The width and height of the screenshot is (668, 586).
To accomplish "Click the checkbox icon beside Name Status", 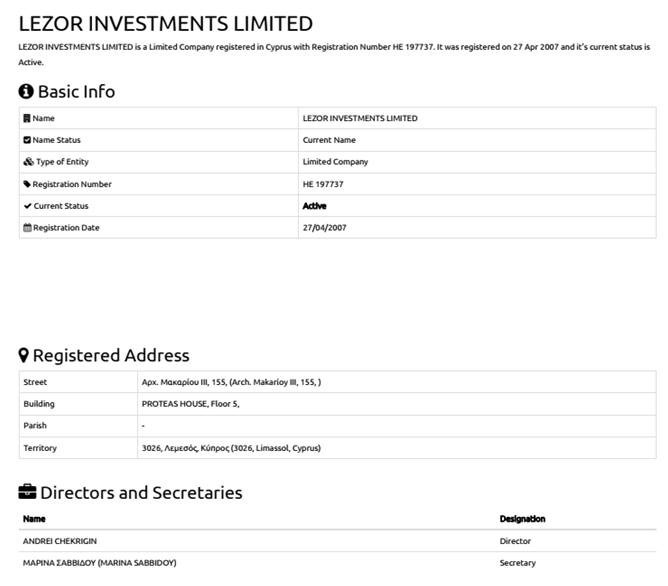I will [x=27, y=140].
